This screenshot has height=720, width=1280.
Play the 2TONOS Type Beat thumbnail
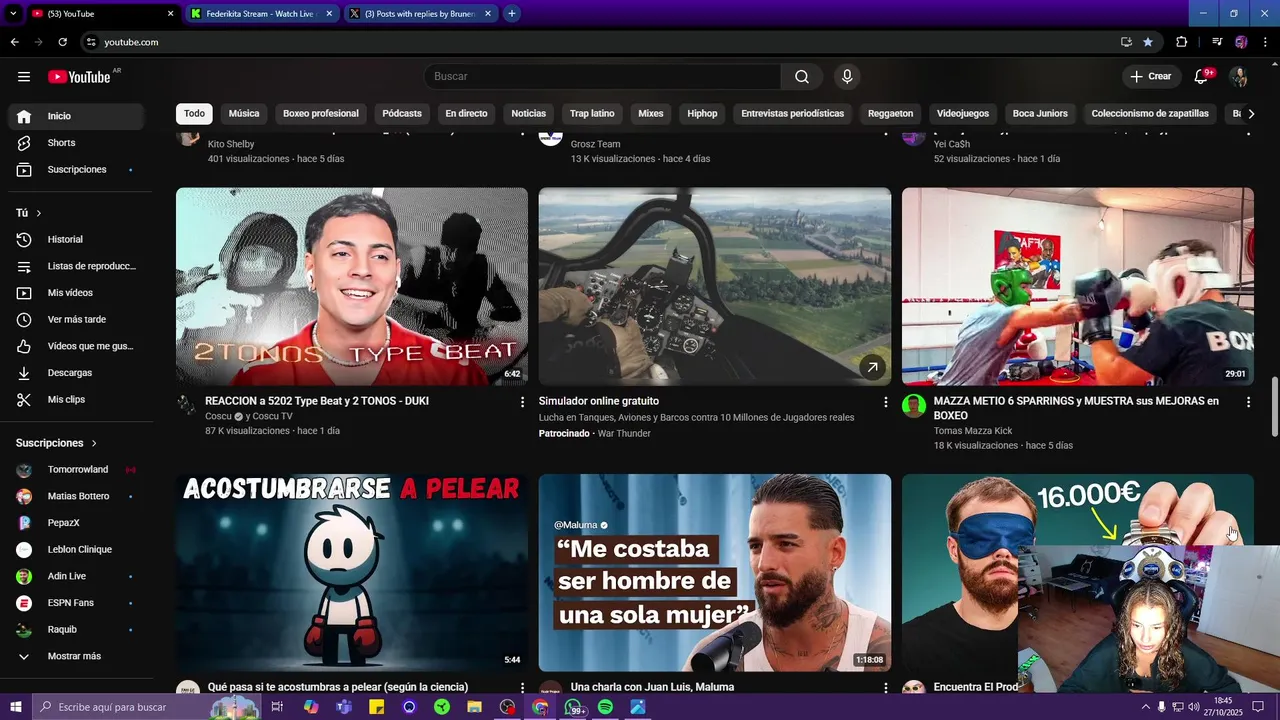click(352, 286)
